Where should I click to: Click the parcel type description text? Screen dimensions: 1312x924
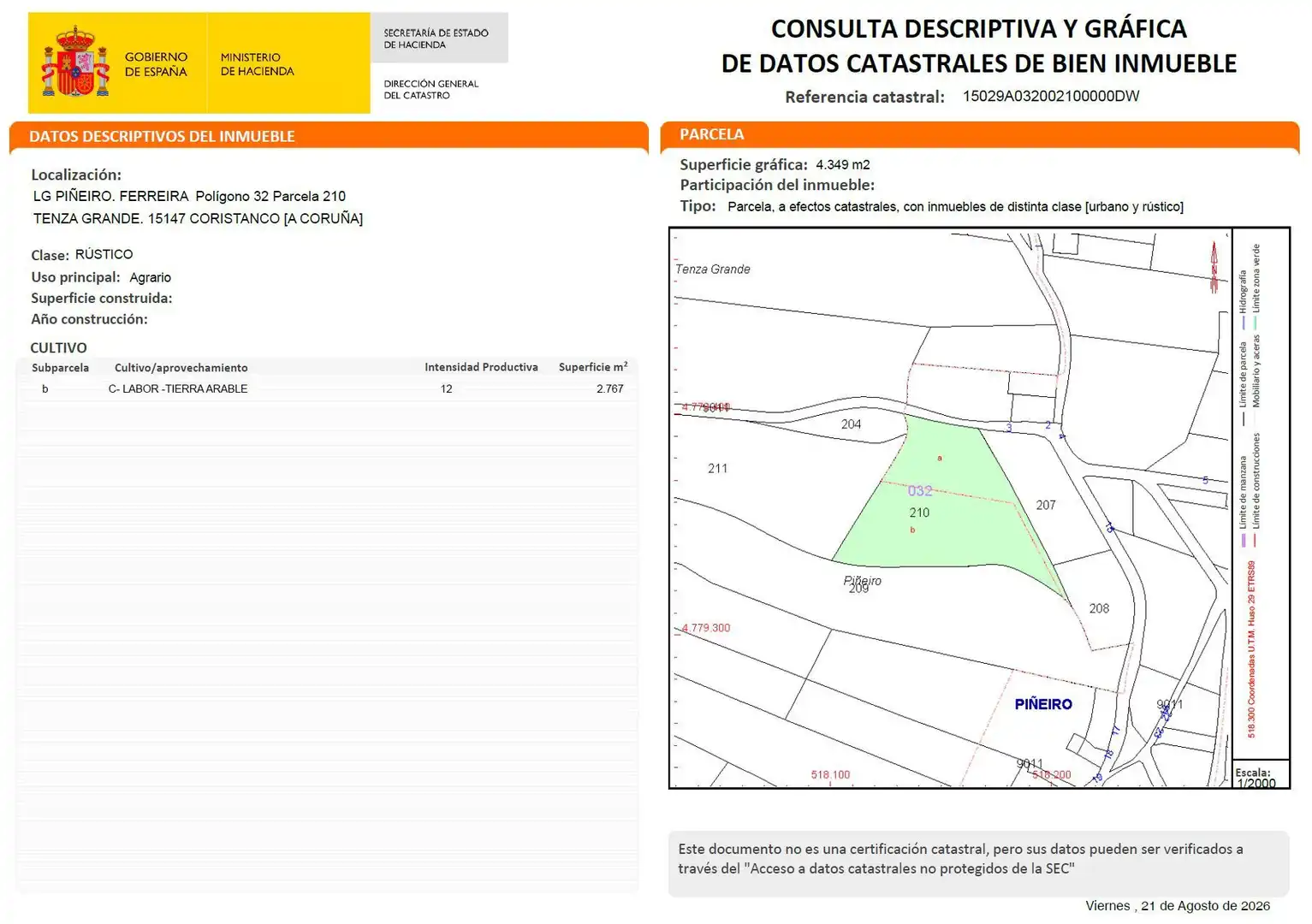[955, 206]
